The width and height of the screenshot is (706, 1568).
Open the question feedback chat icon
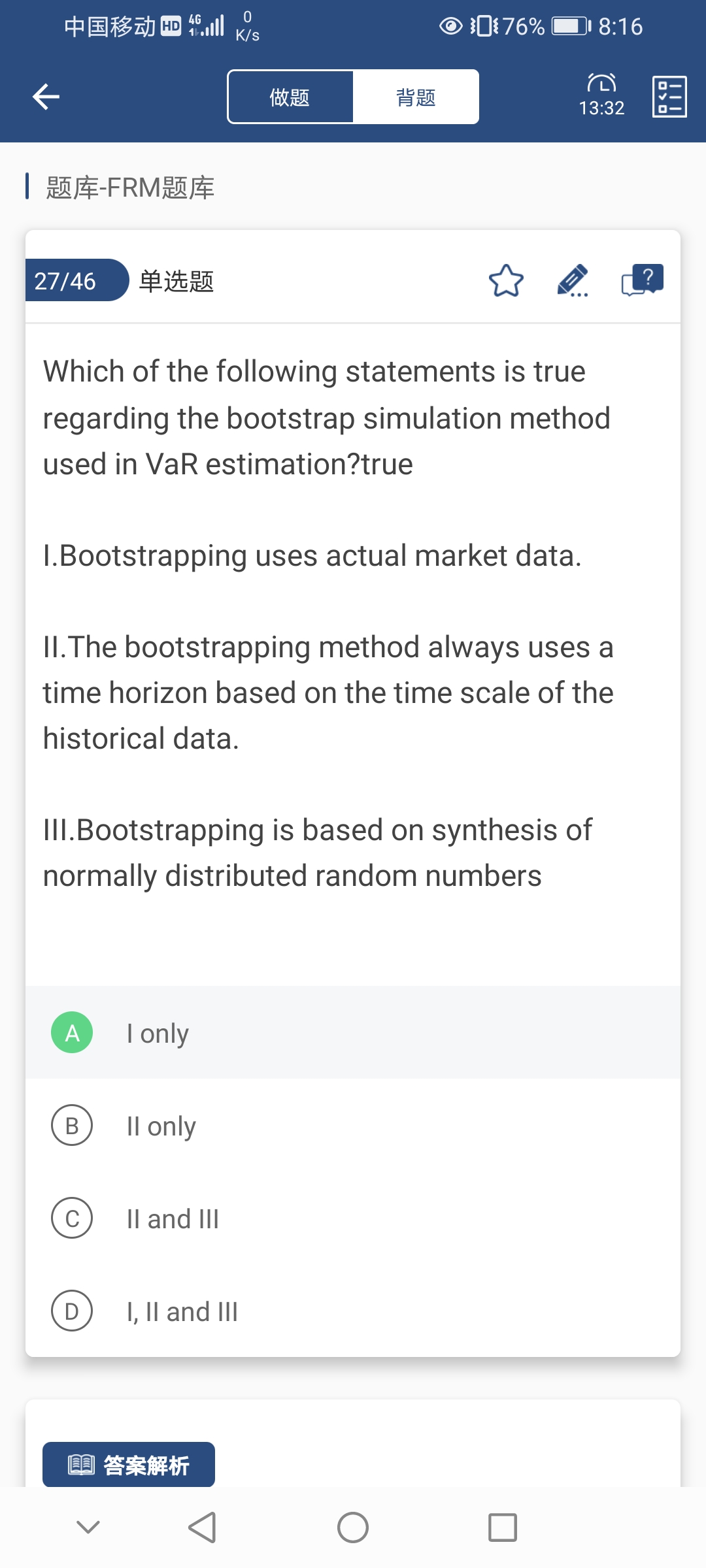point(642,281)
